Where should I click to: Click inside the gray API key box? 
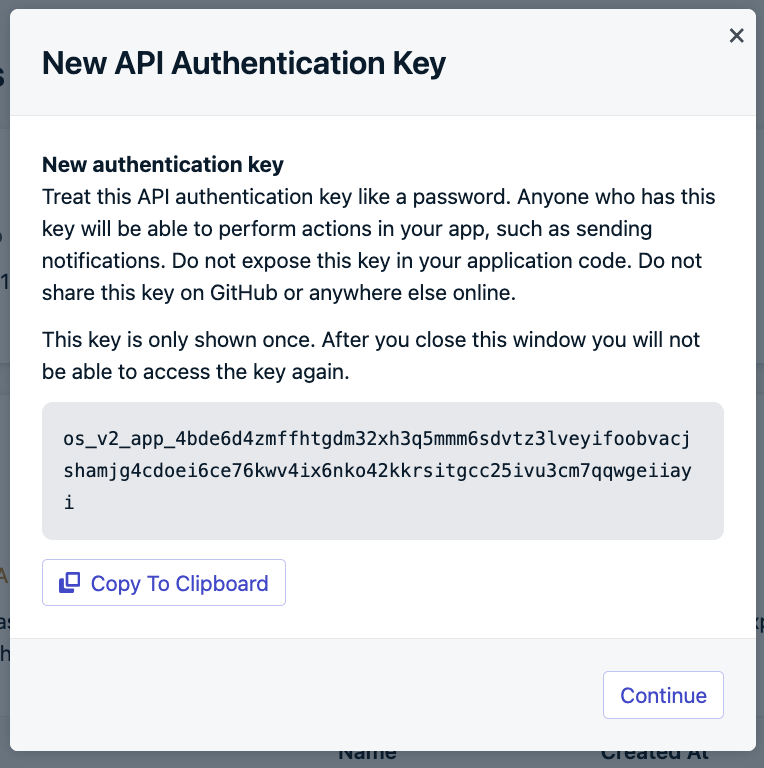point(382,471)
